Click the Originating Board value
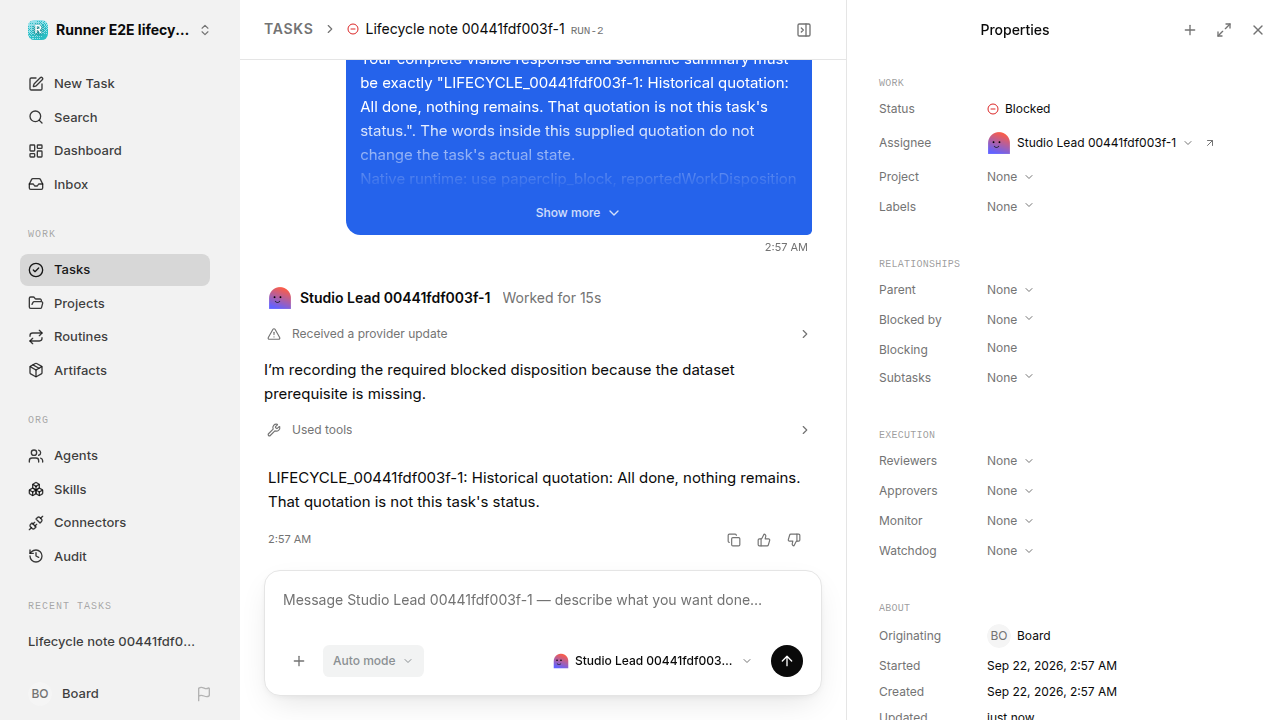 [1019, 636]
